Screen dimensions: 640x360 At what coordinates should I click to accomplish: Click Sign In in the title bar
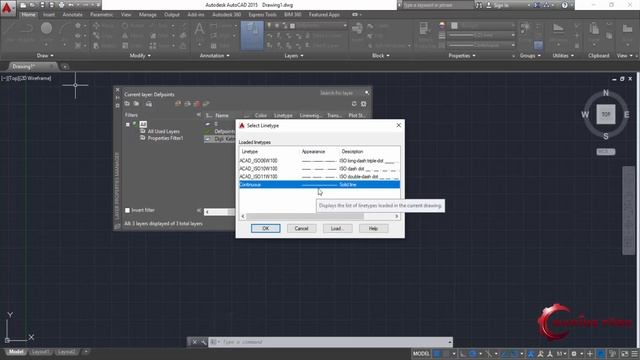(498, 5)
